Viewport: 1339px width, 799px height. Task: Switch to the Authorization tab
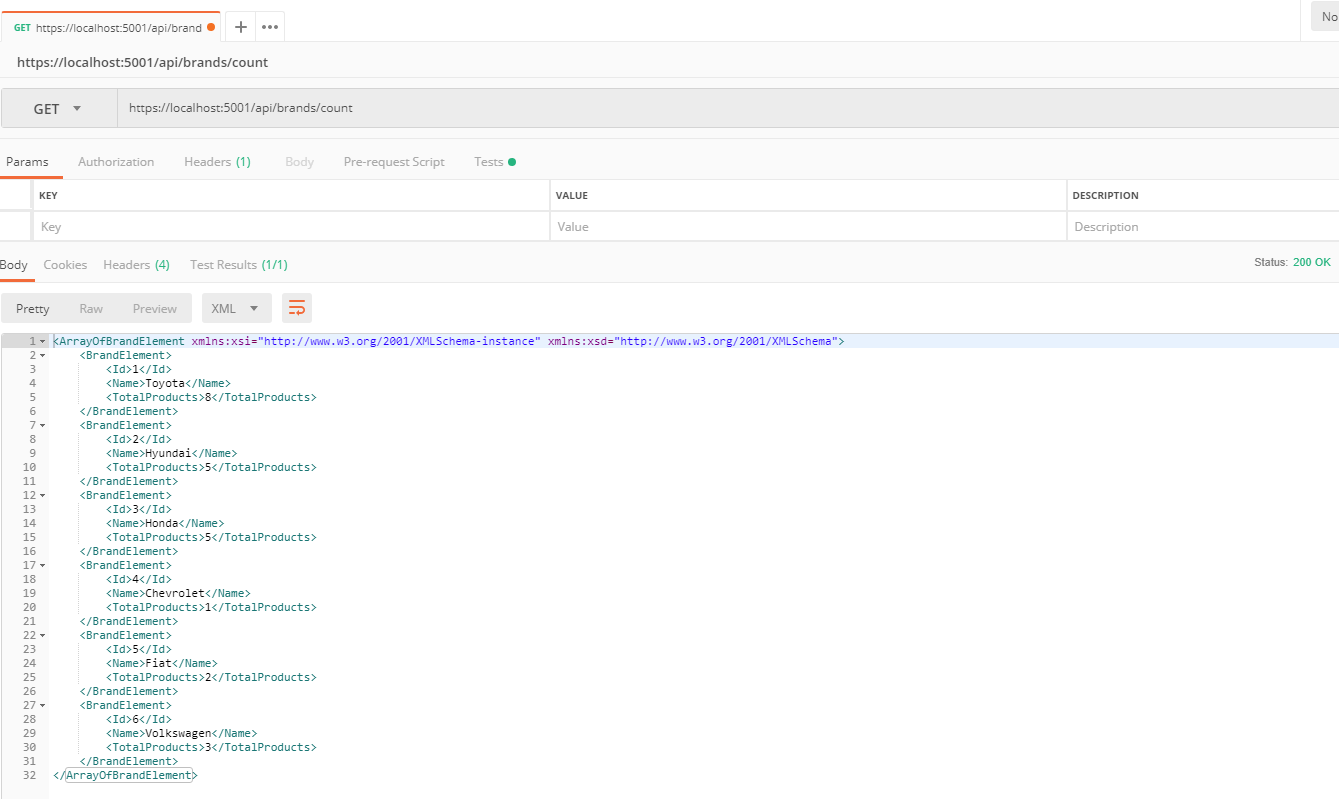tap(116, 161)
